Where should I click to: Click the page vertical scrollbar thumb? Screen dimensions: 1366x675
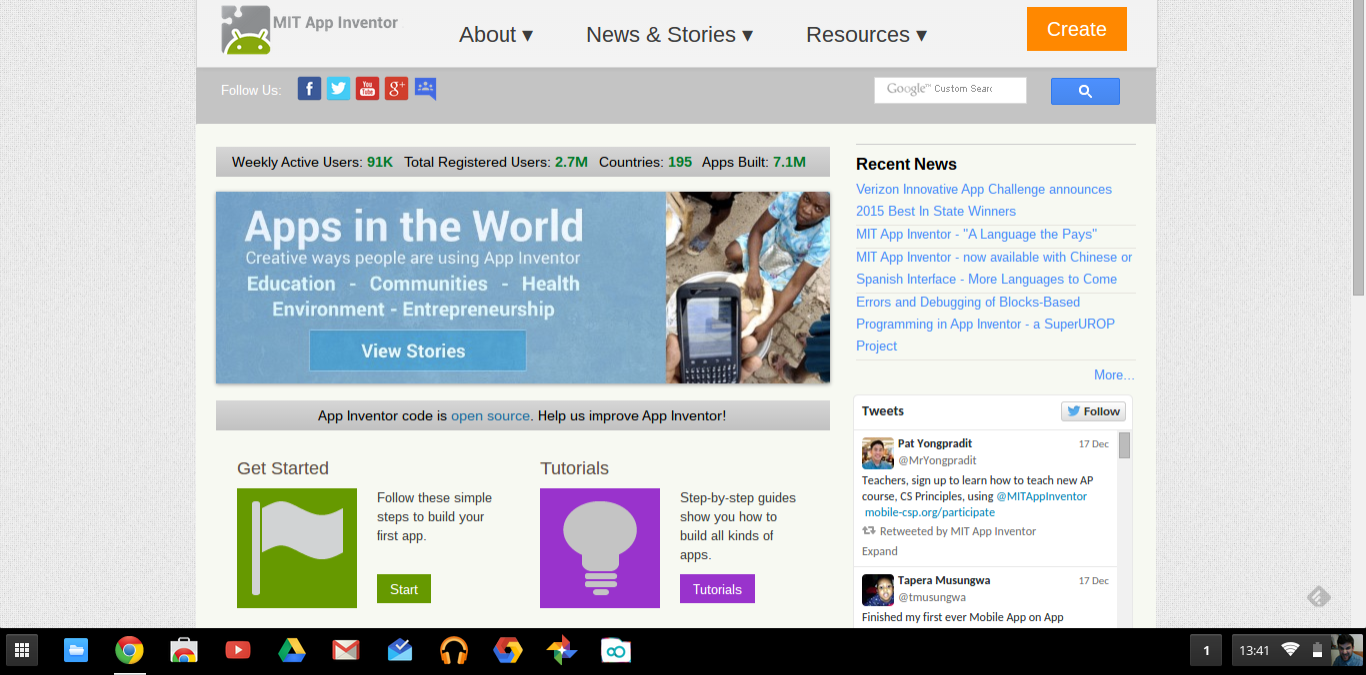tap(1358, 148)
